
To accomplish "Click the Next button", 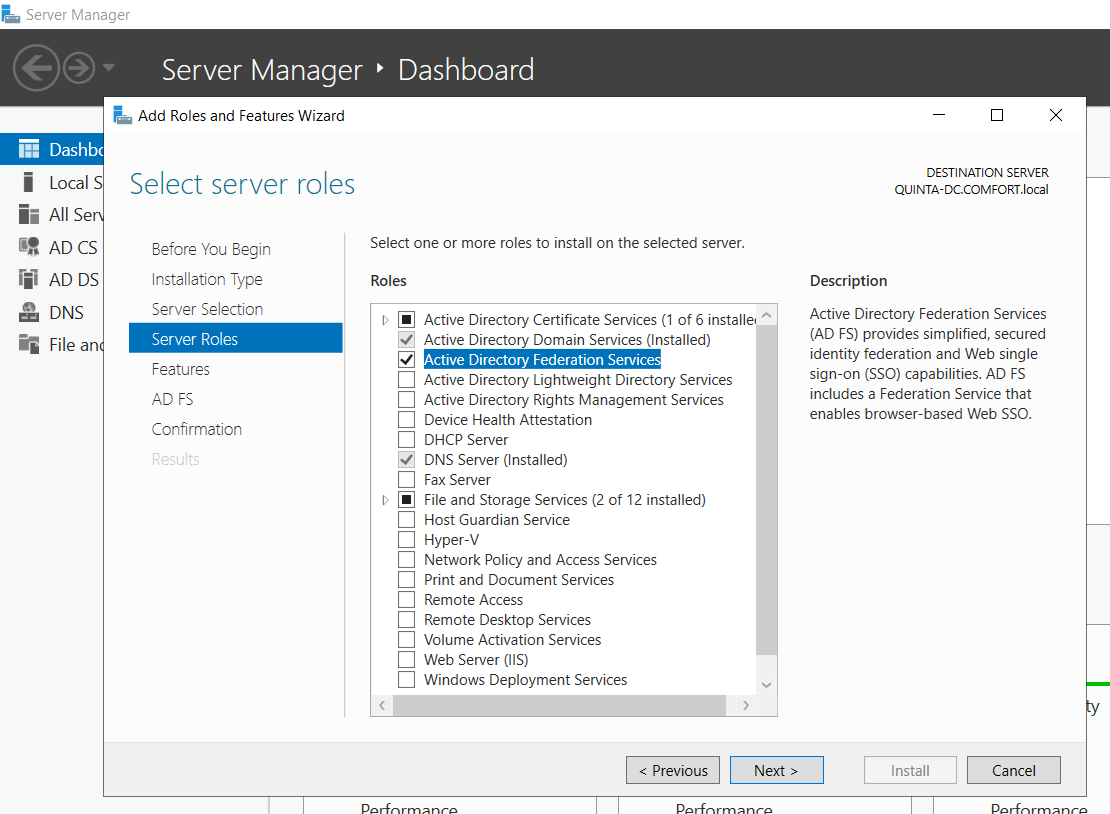I will click(776, 770).
